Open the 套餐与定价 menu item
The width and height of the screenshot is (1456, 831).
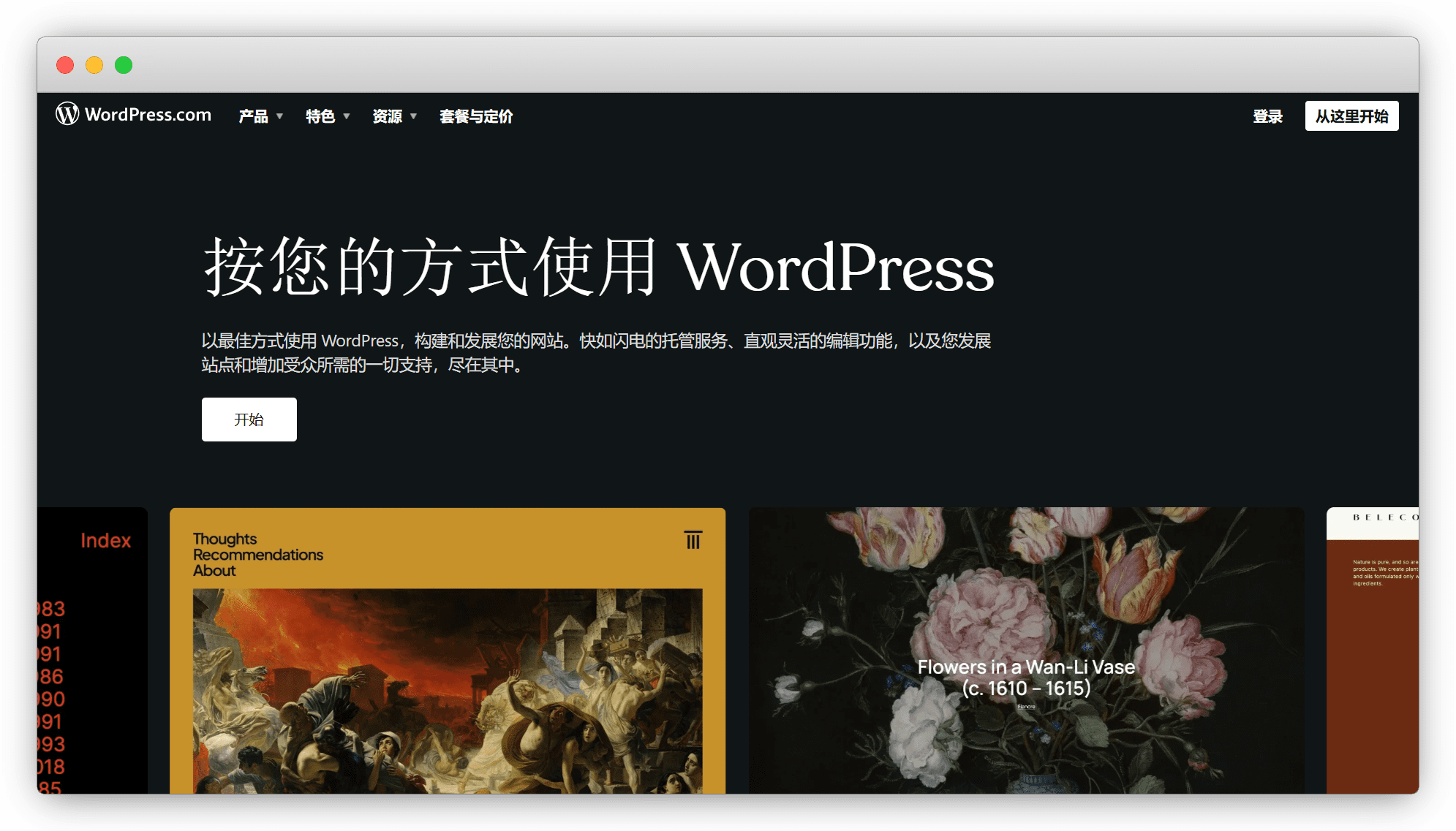point(476,116)
